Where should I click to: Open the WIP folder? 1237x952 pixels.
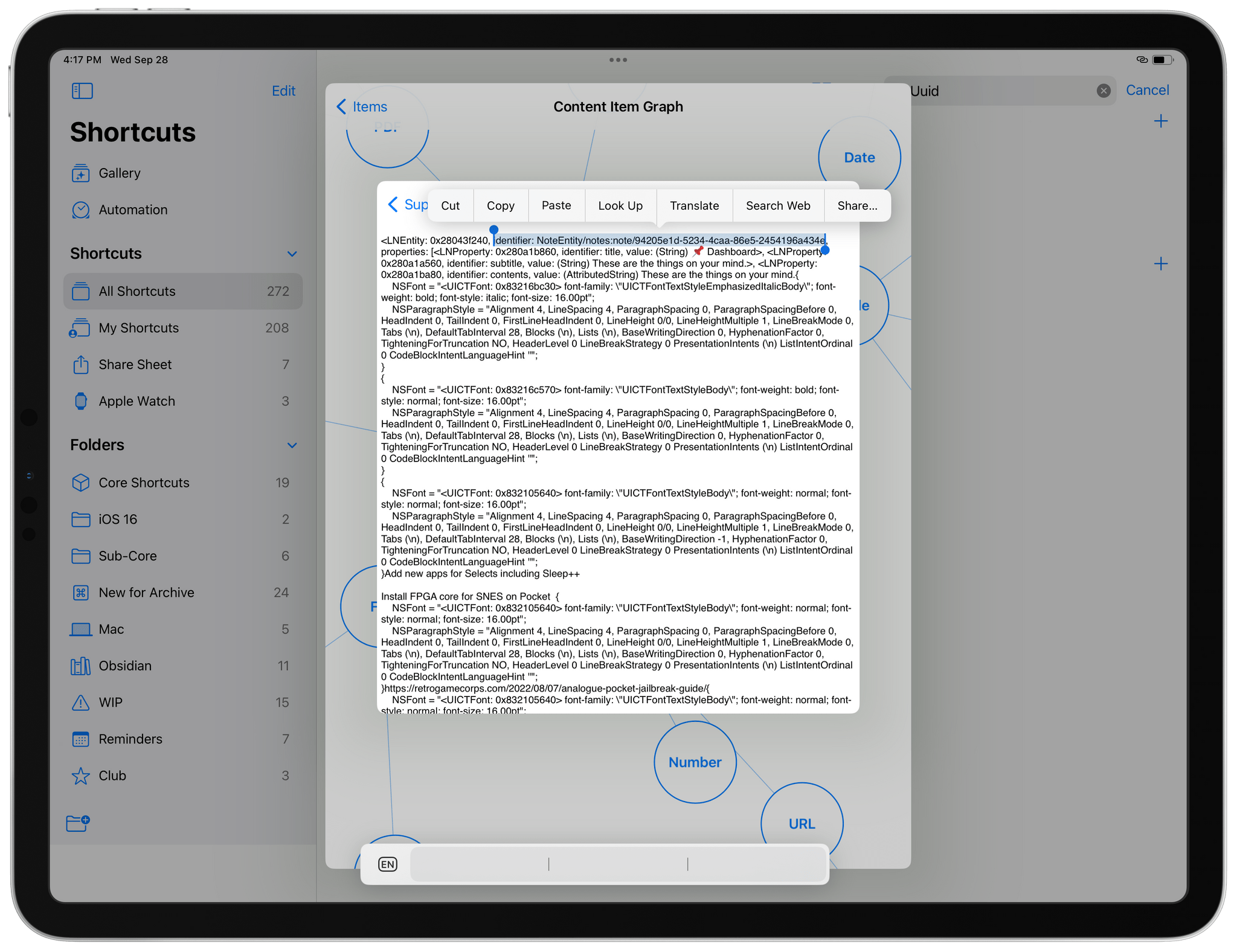(x=182, y=703)
